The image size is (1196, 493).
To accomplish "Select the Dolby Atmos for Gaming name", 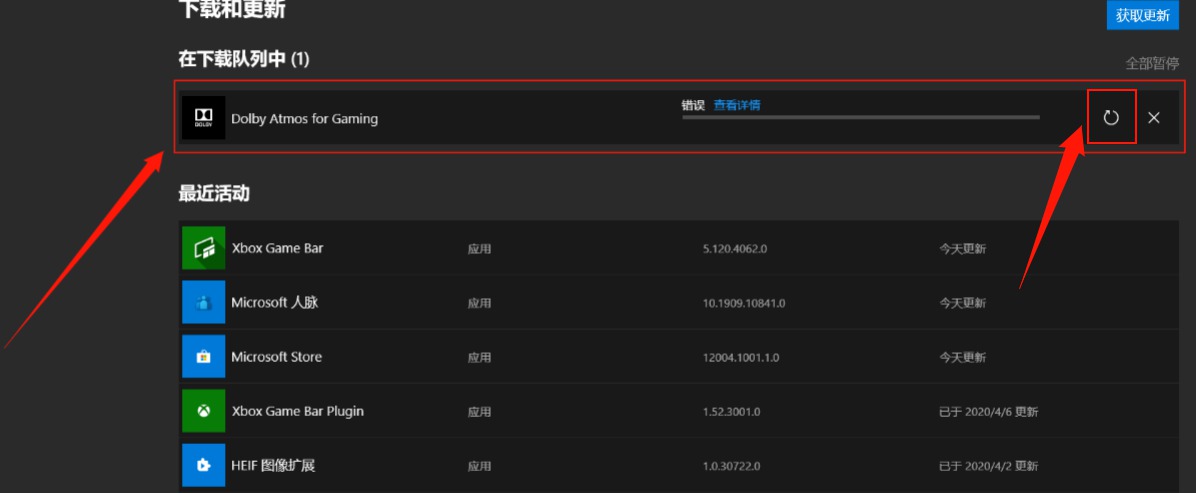I will pyautogui.click(x=304, y=118).
